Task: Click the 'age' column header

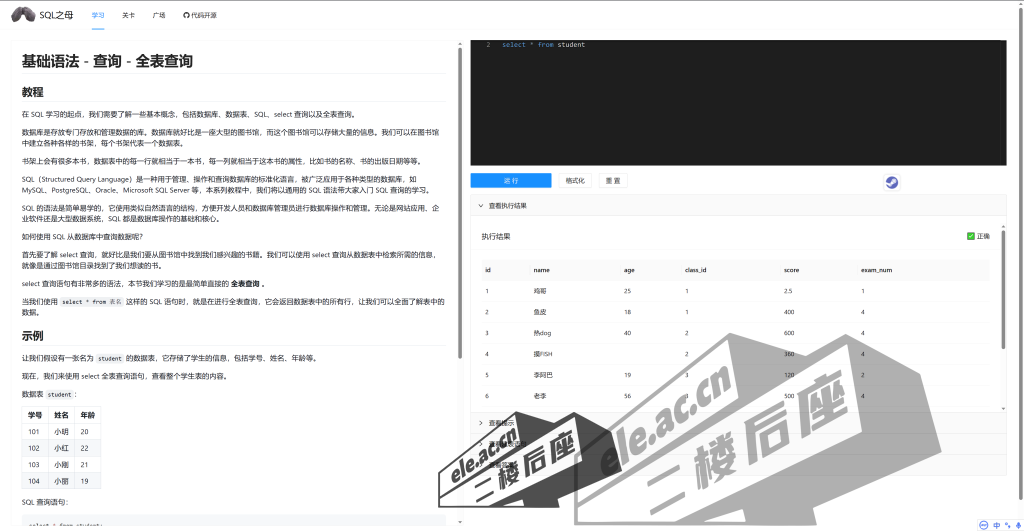Action: point(629,270)
